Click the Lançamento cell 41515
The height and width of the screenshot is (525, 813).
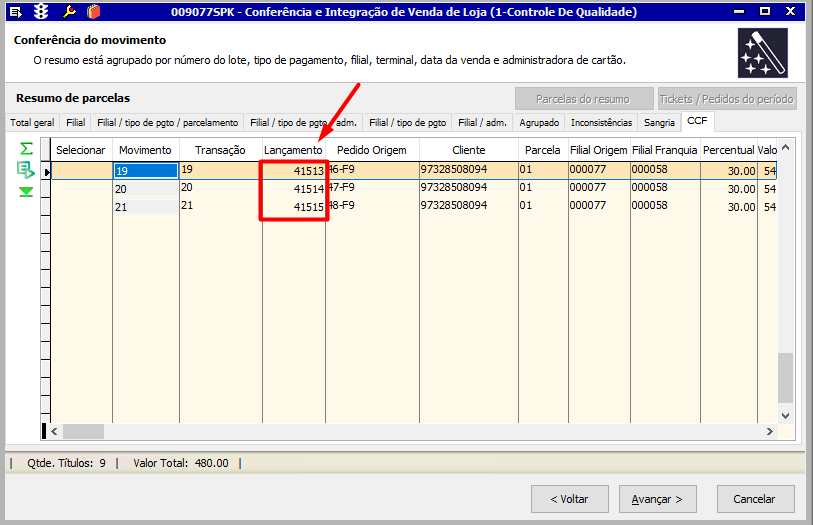tap(293, 207)
